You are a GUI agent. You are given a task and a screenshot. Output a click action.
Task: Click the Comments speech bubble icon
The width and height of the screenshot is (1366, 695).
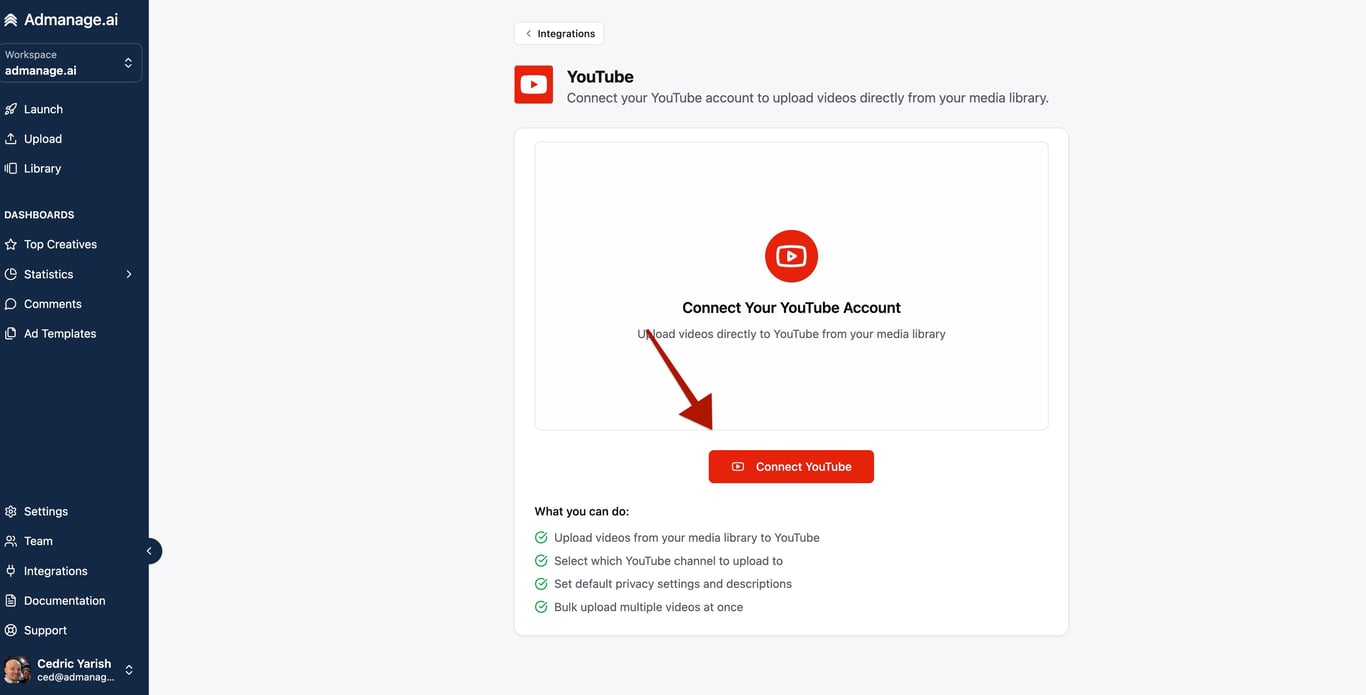(x=11, y=304)
